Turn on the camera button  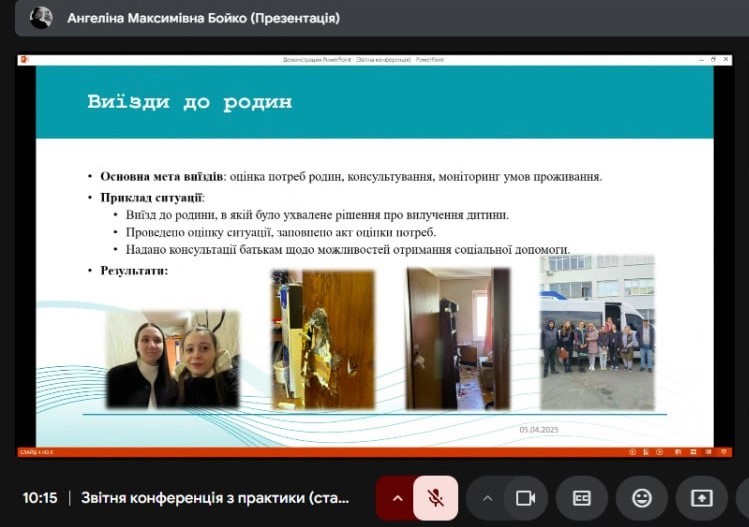[525, 498]
